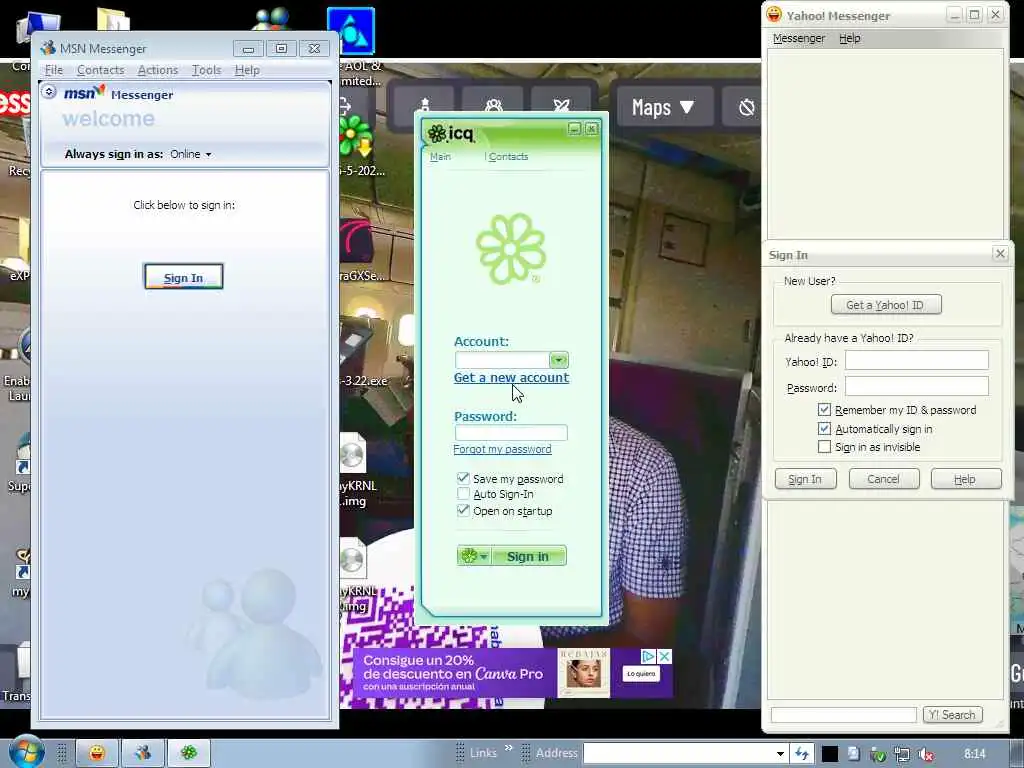Open the taskbar Address bar dropdown arrow

pos(780,754)
